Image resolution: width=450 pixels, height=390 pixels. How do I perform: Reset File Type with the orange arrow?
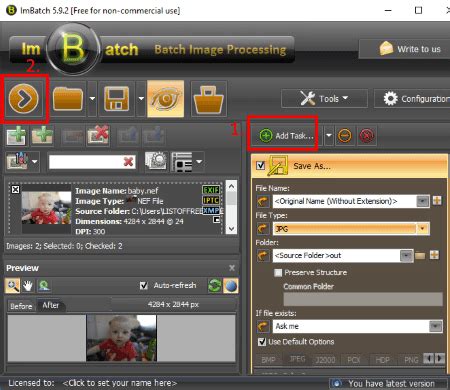click(x=263, y=229)
